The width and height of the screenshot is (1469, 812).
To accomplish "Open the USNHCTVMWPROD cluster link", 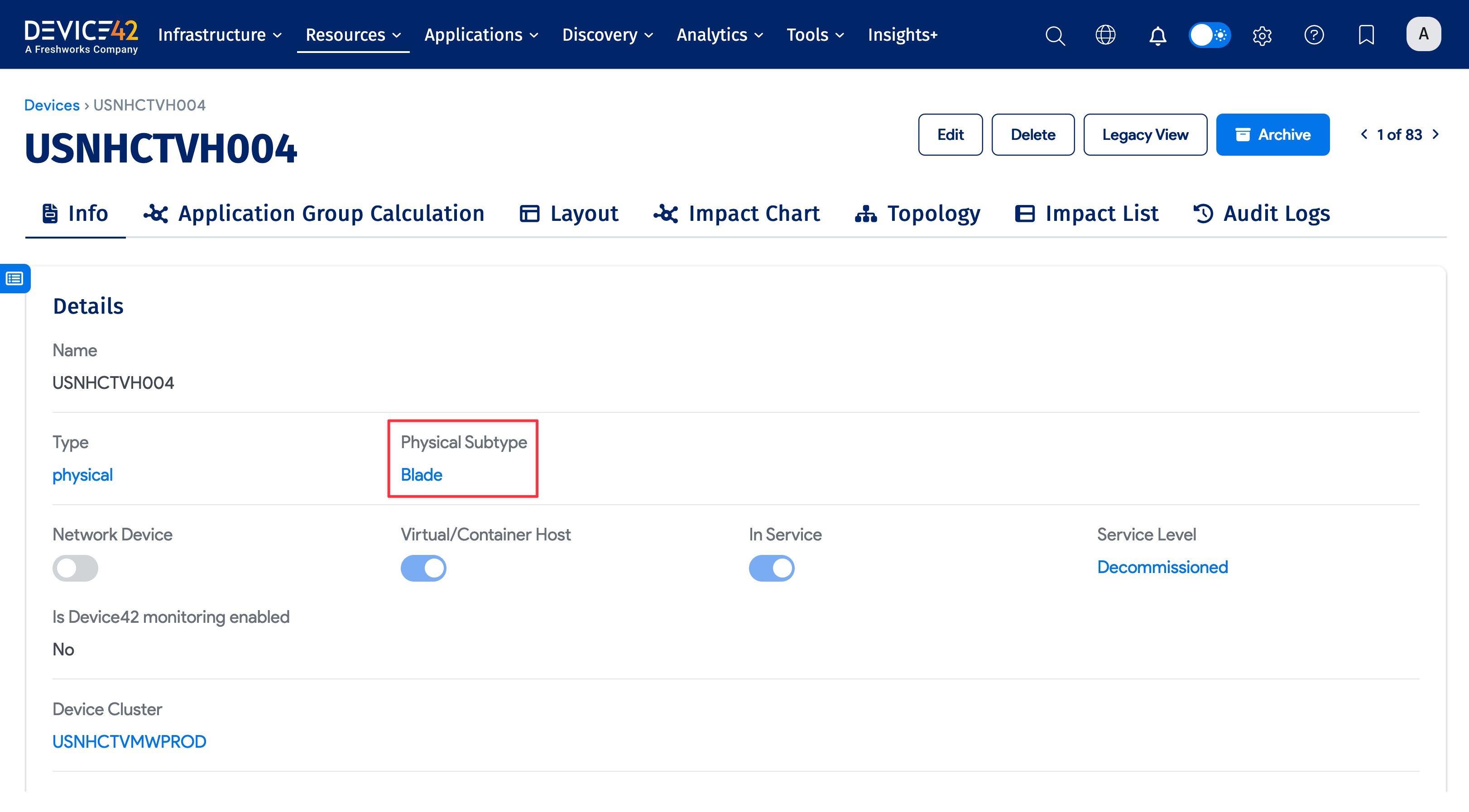I will pos(130,741).
